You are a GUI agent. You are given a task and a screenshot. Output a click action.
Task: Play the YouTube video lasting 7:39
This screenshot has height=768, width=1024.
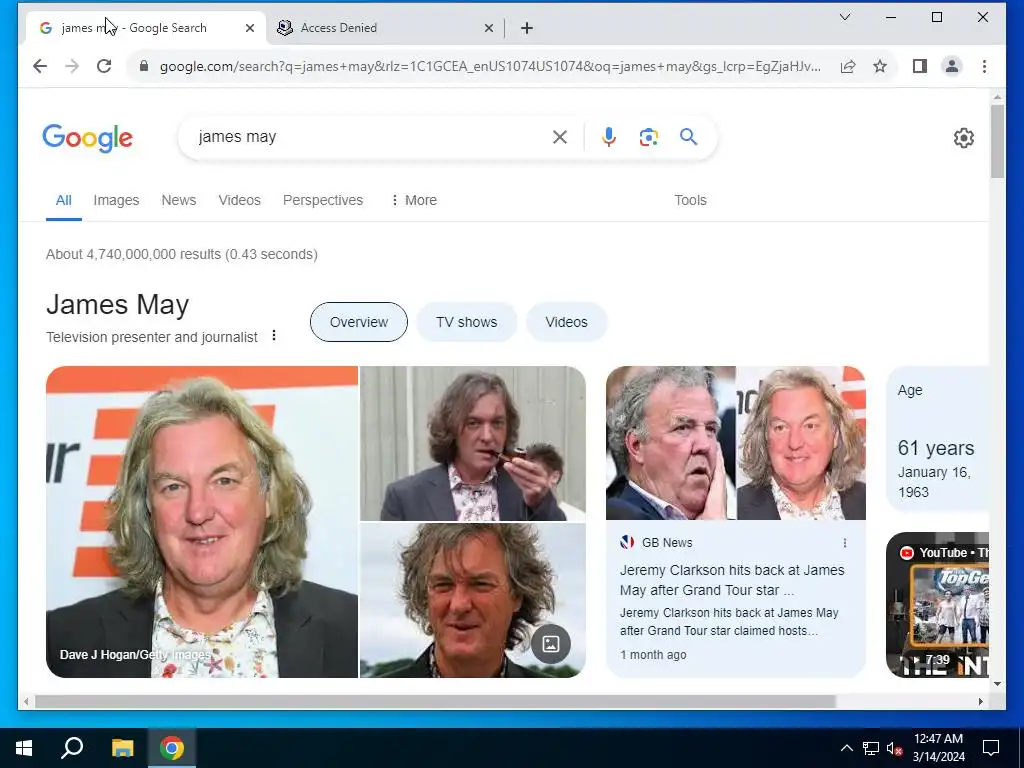pyautogui.click(x=937, y=605)
